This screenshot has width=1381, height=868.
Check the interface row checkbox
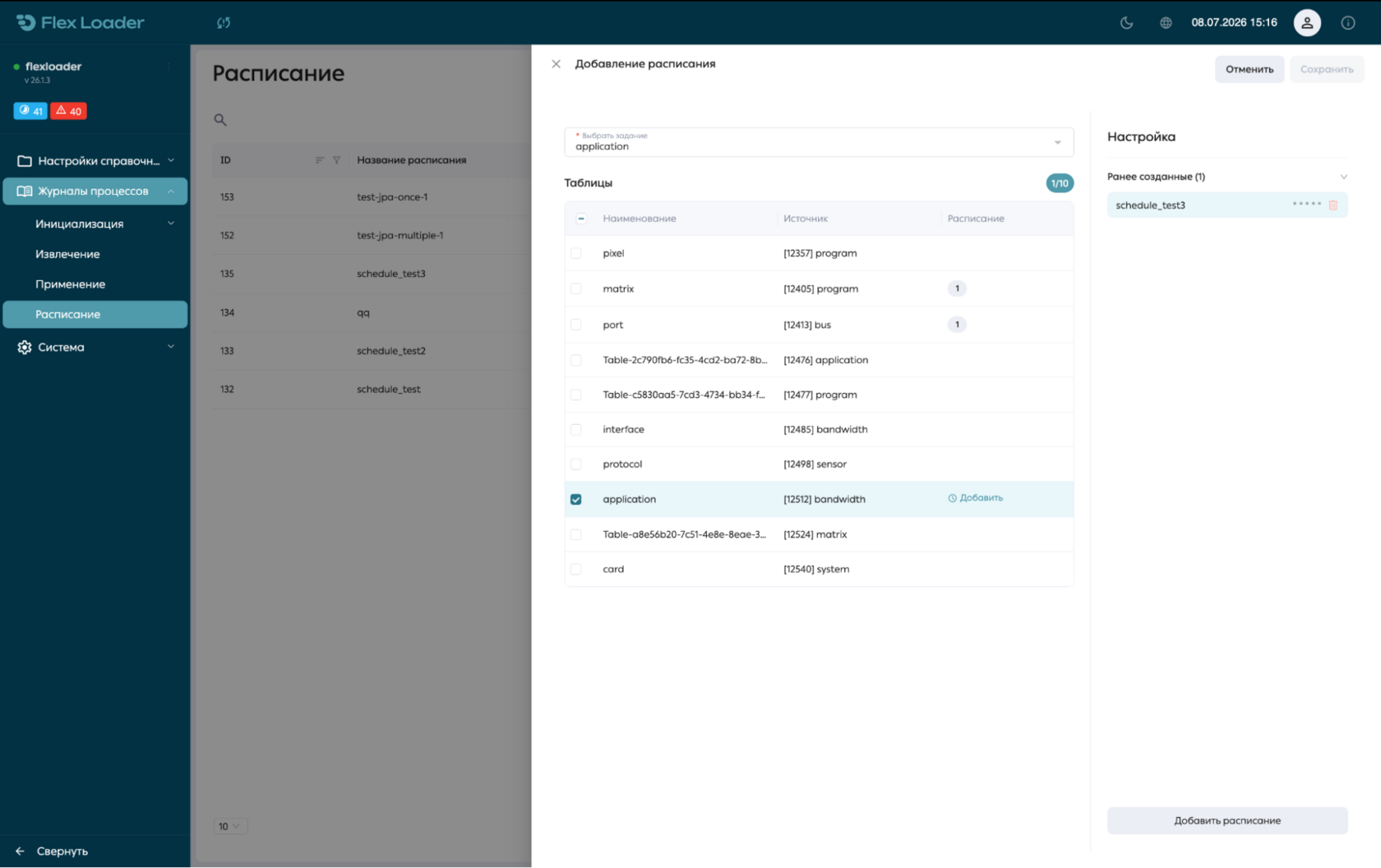point(576,430)
